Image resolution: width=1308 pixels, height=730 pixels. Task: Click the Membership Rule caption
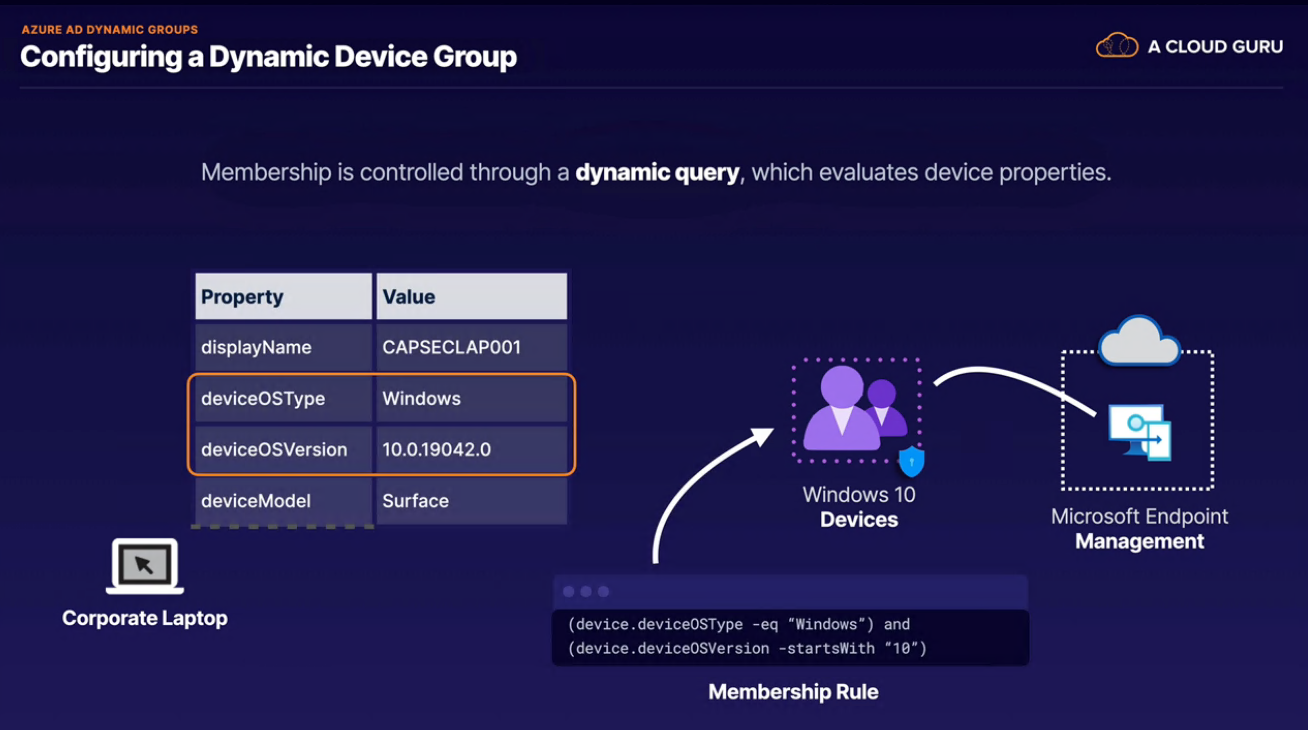(793, 692)
